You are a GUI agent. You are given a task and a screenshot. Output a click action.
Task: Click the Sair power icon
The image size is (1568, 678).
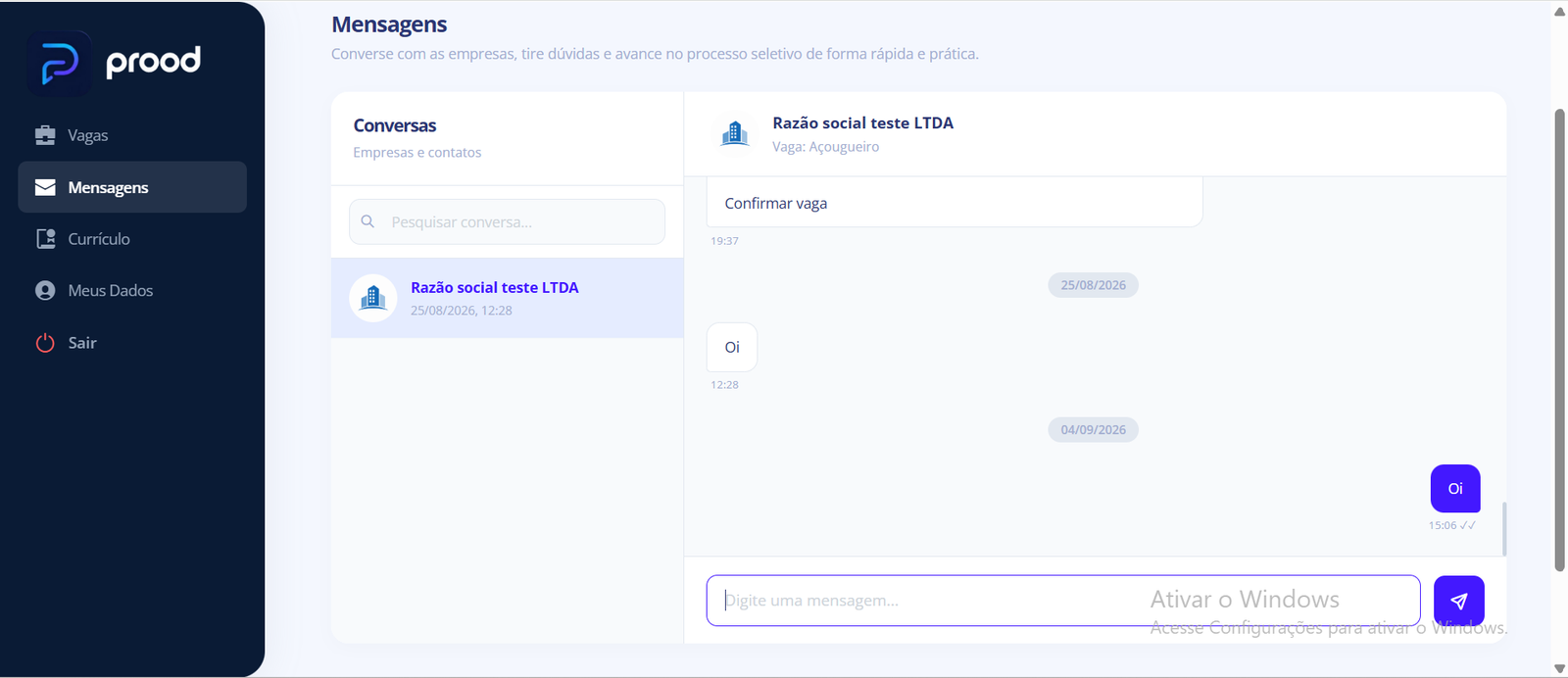[45, 343]
